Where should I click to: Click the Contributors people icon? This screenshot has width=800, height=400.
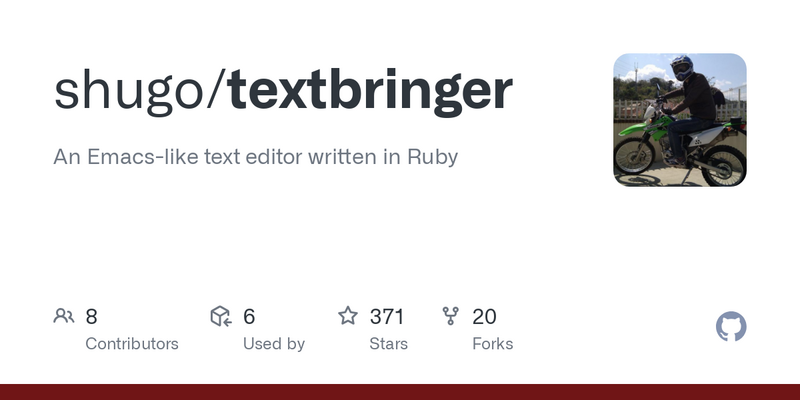tap(64, 316)
